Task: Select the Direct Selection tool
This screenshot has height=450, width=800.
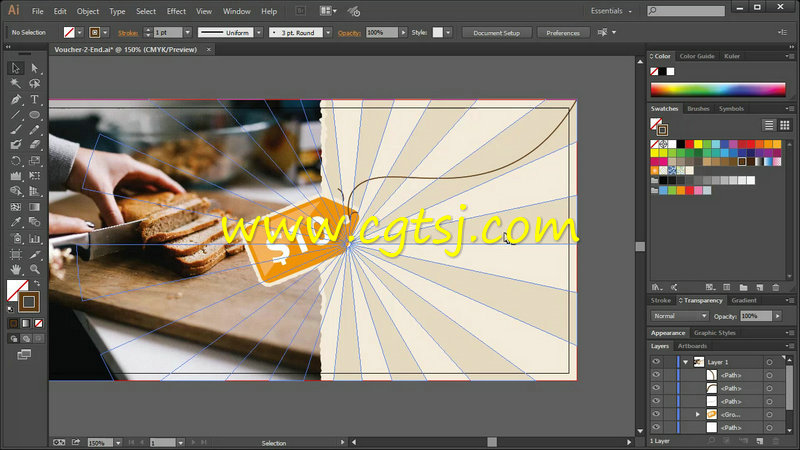Action: (34, 68)
